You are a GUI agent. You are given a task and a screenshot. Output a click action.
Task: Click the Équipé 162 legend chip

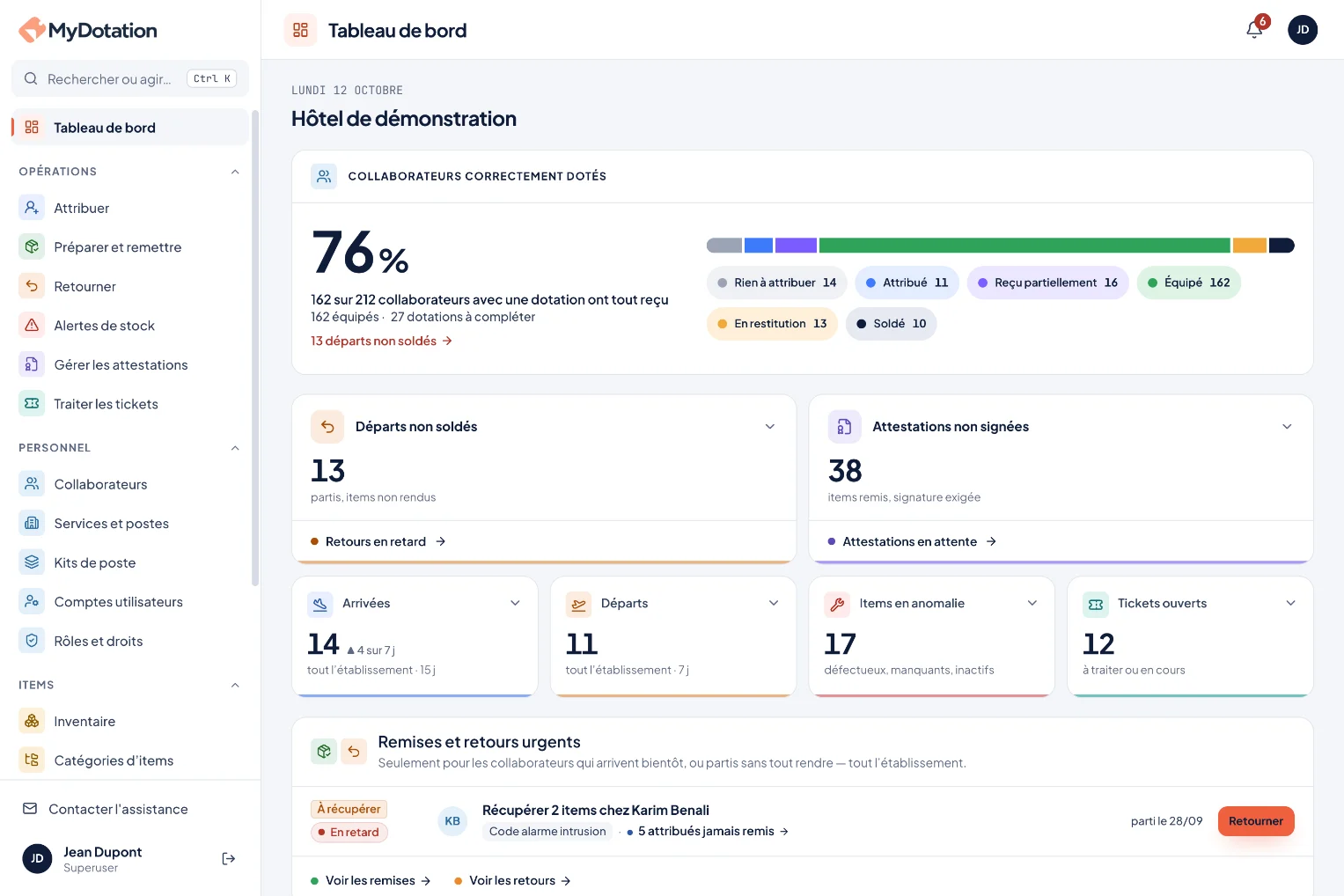(1188, 283)
